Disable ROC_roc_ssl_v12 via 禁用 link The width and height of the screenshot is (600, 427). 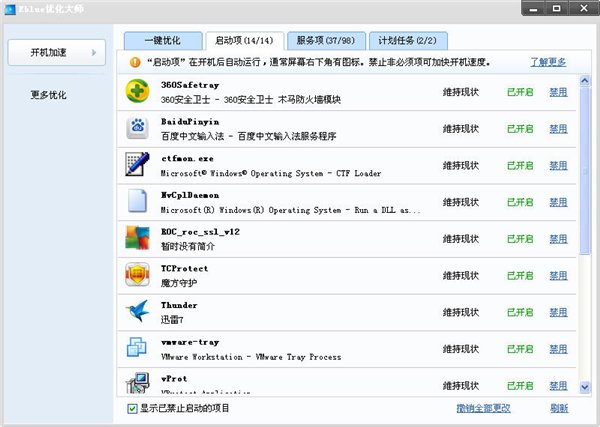[x=558, y=239]
